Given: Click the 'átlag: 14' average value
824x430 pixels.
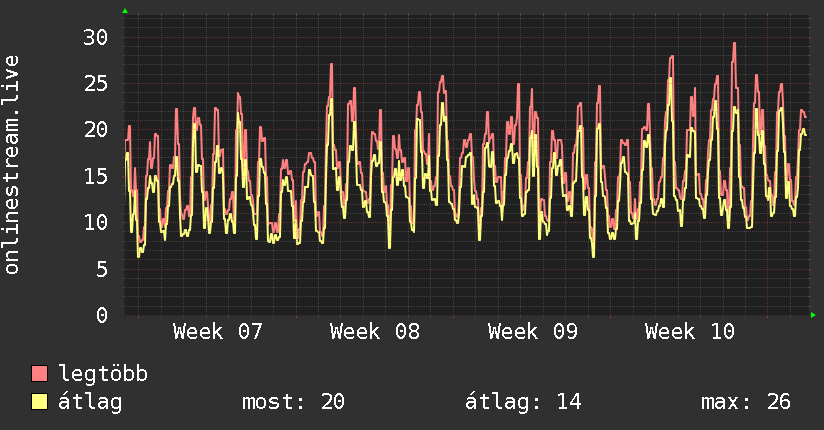Looking at the screenshot, I should point(523,402).
